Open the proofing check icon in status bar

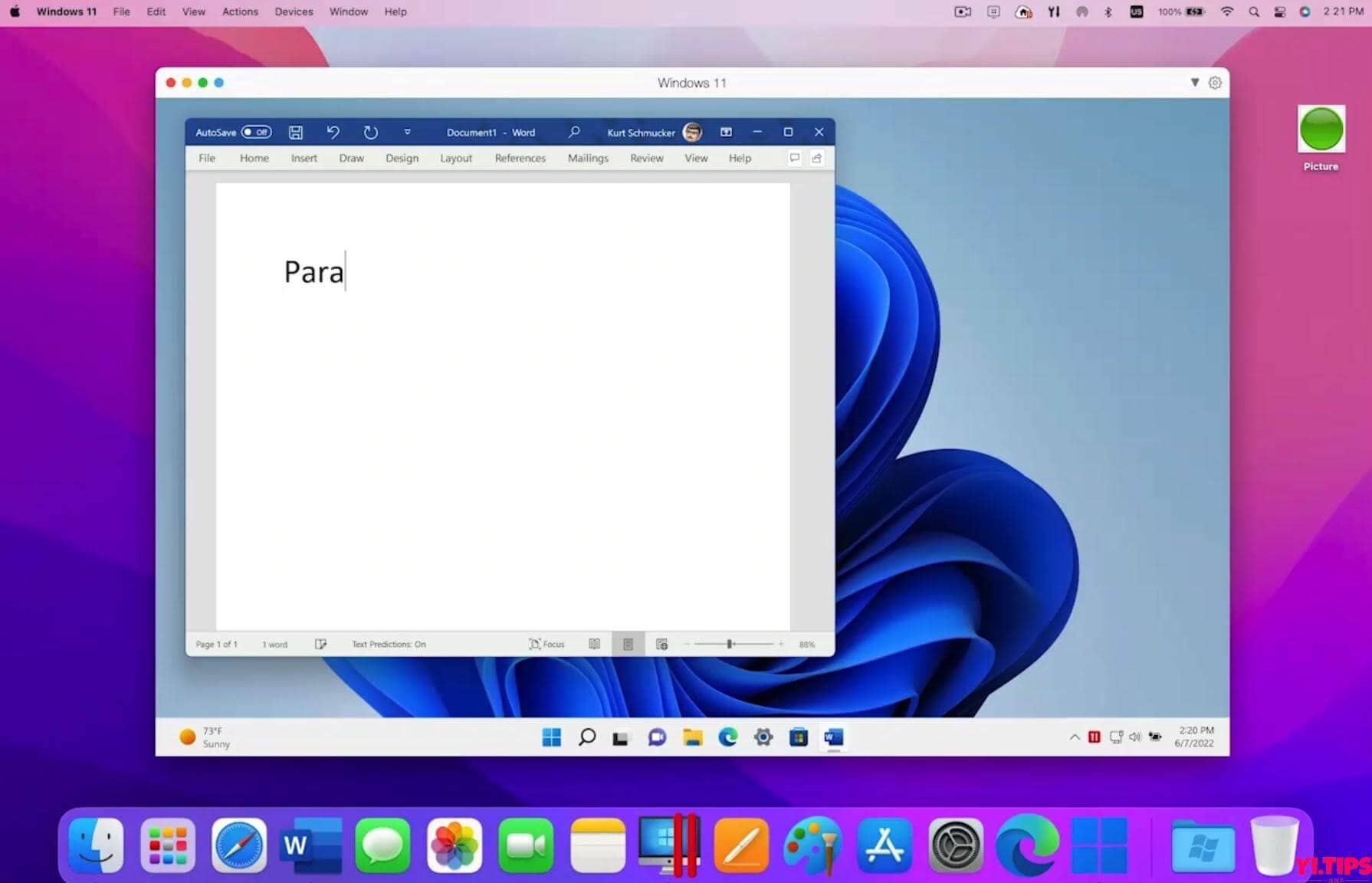pyautogui.click(x=320, y=644)
